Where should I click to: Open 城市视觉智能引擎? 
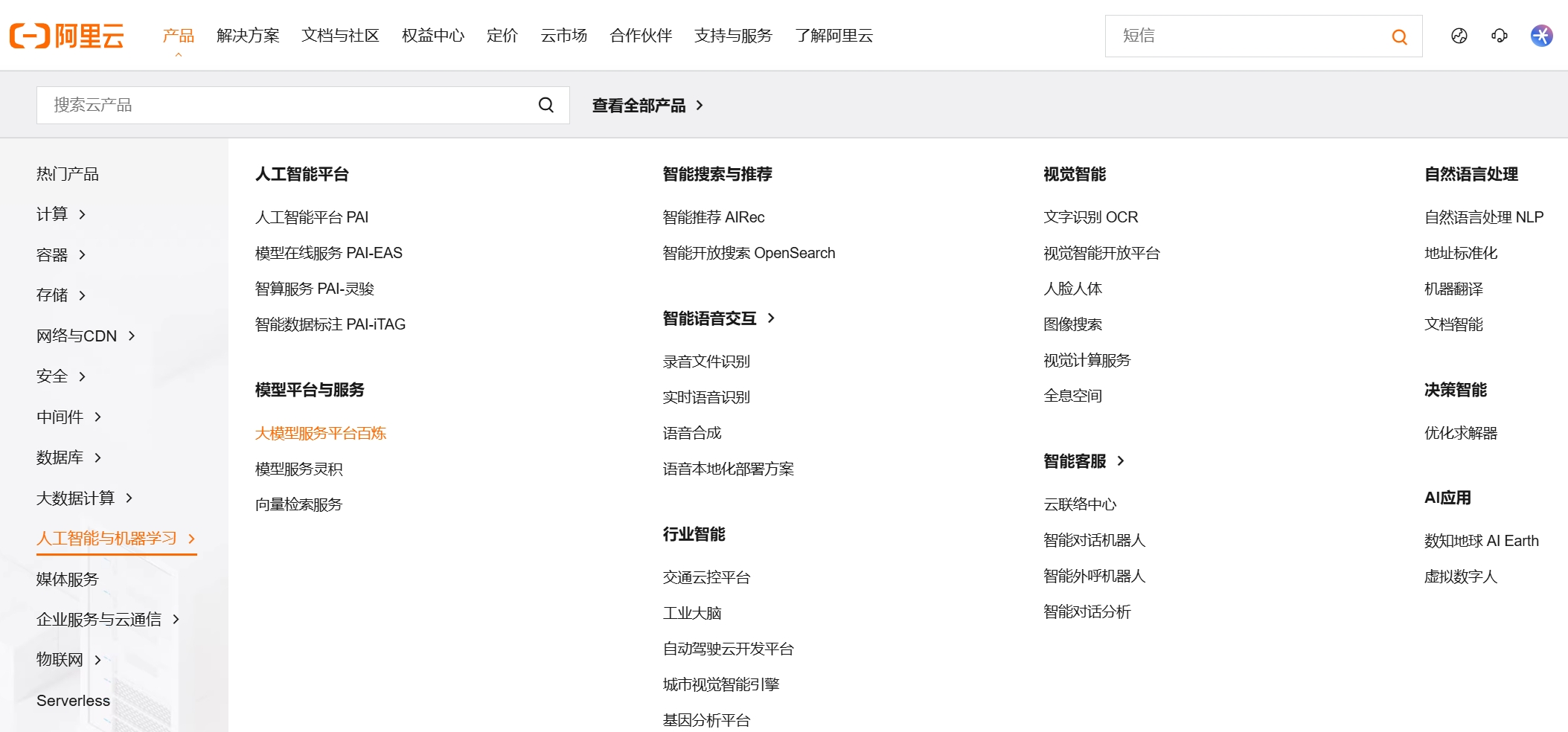coord(721,684)
